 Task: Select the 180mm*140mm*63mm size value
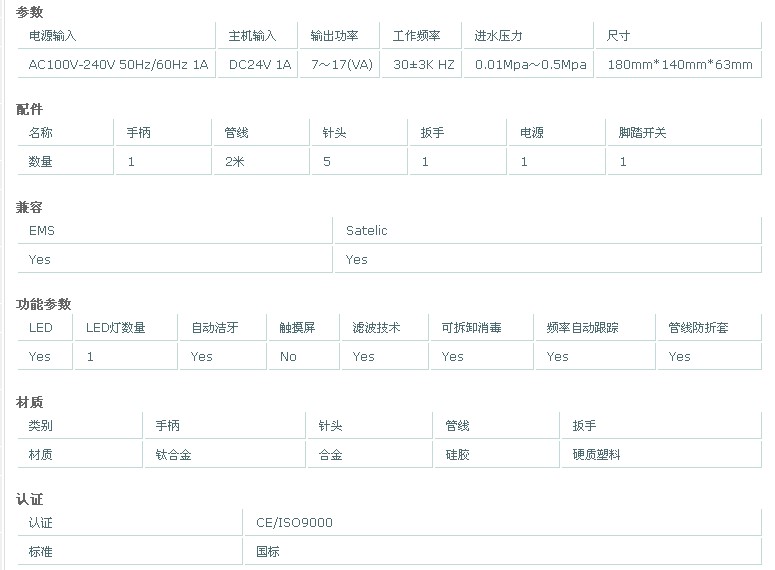[x=679, y=64]
